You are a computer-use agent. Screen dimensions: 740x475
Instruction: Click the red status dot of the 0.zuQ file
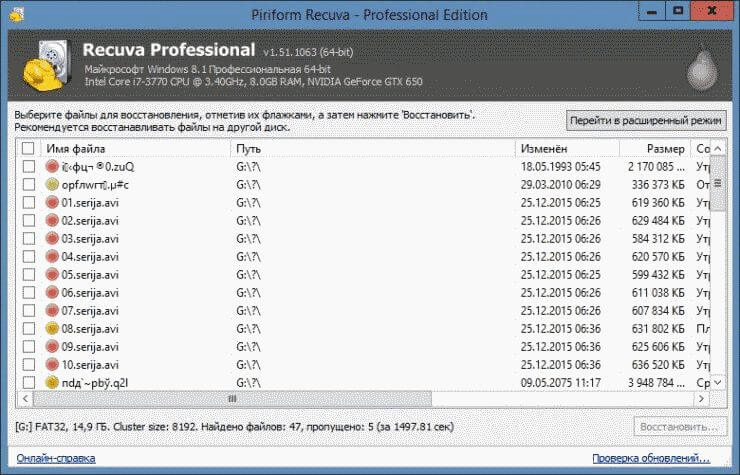tap(52, 167)
